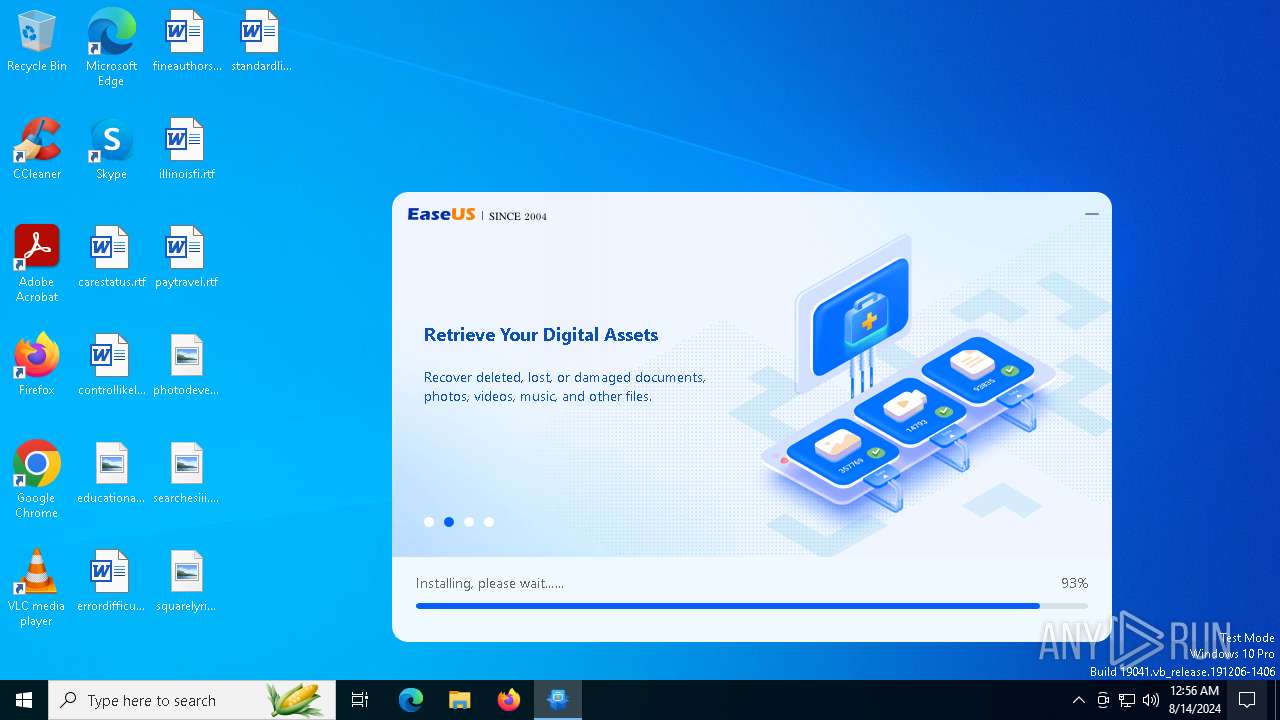This screenshot has height=720, width=1280.
Task: Minimize the EaseUS installer window
Action: [1092, 214]
